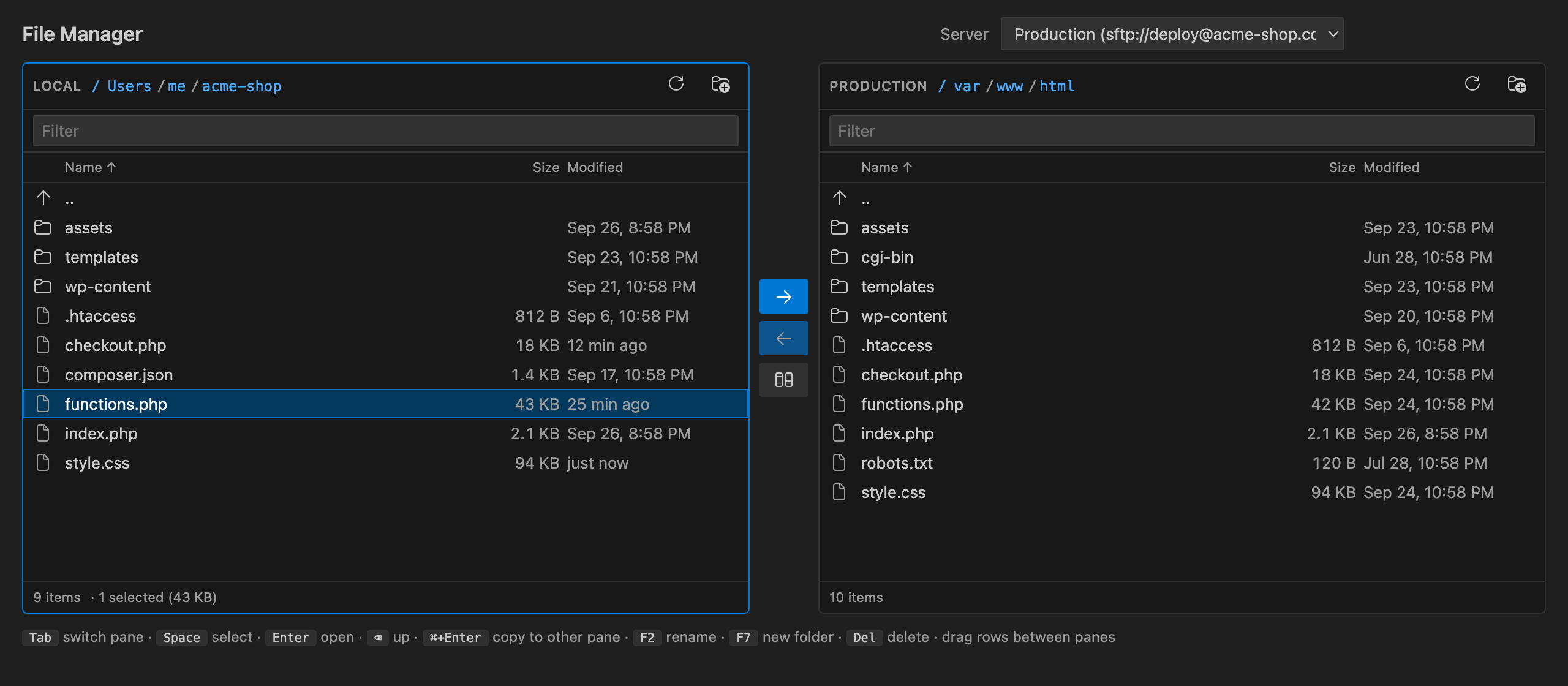Click file icon of local composer.json
1568x686 pixels.
click(43, 375)
